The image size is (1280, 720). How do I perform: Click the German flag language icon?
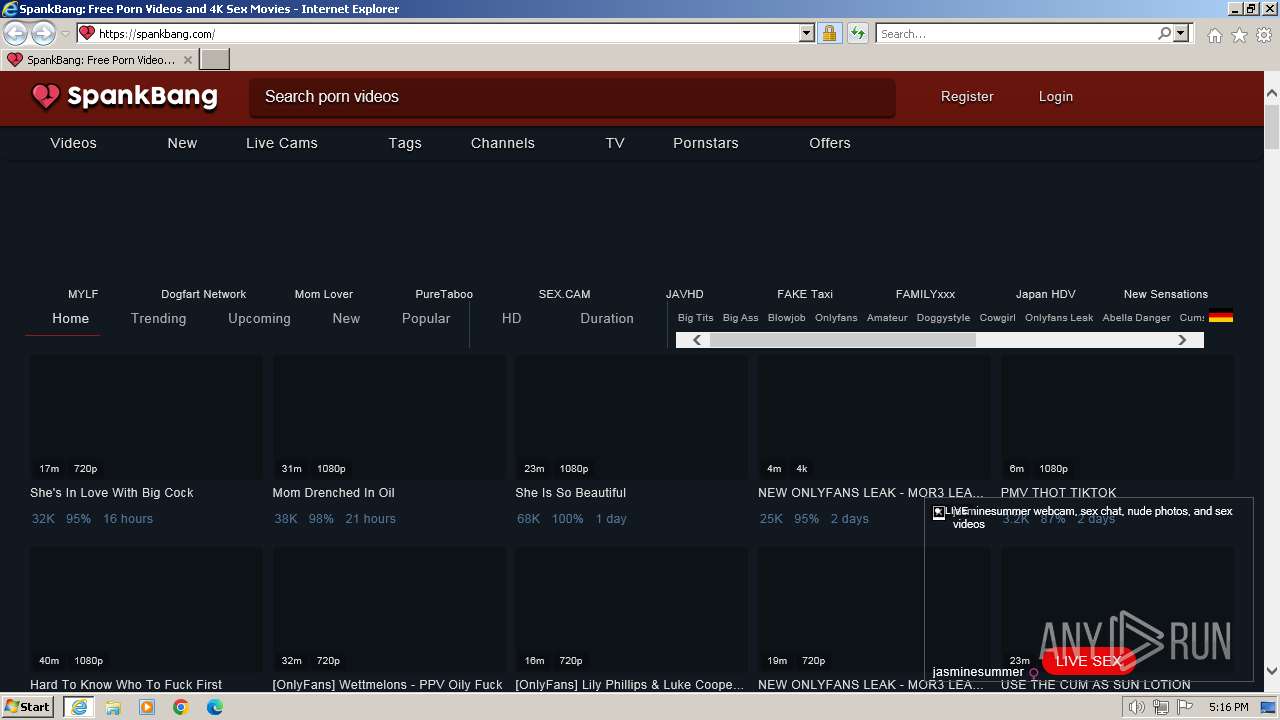[x=1220, y=317]
